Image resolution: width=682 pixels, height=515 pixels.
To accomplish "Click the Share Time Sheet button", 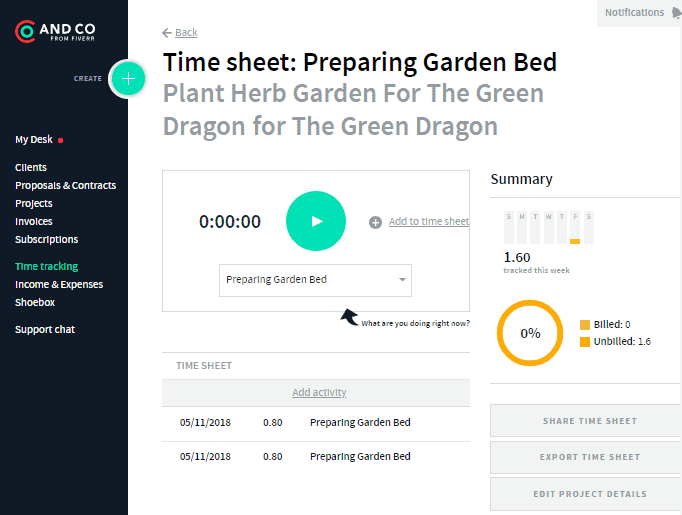I will (x=589, y=421).
